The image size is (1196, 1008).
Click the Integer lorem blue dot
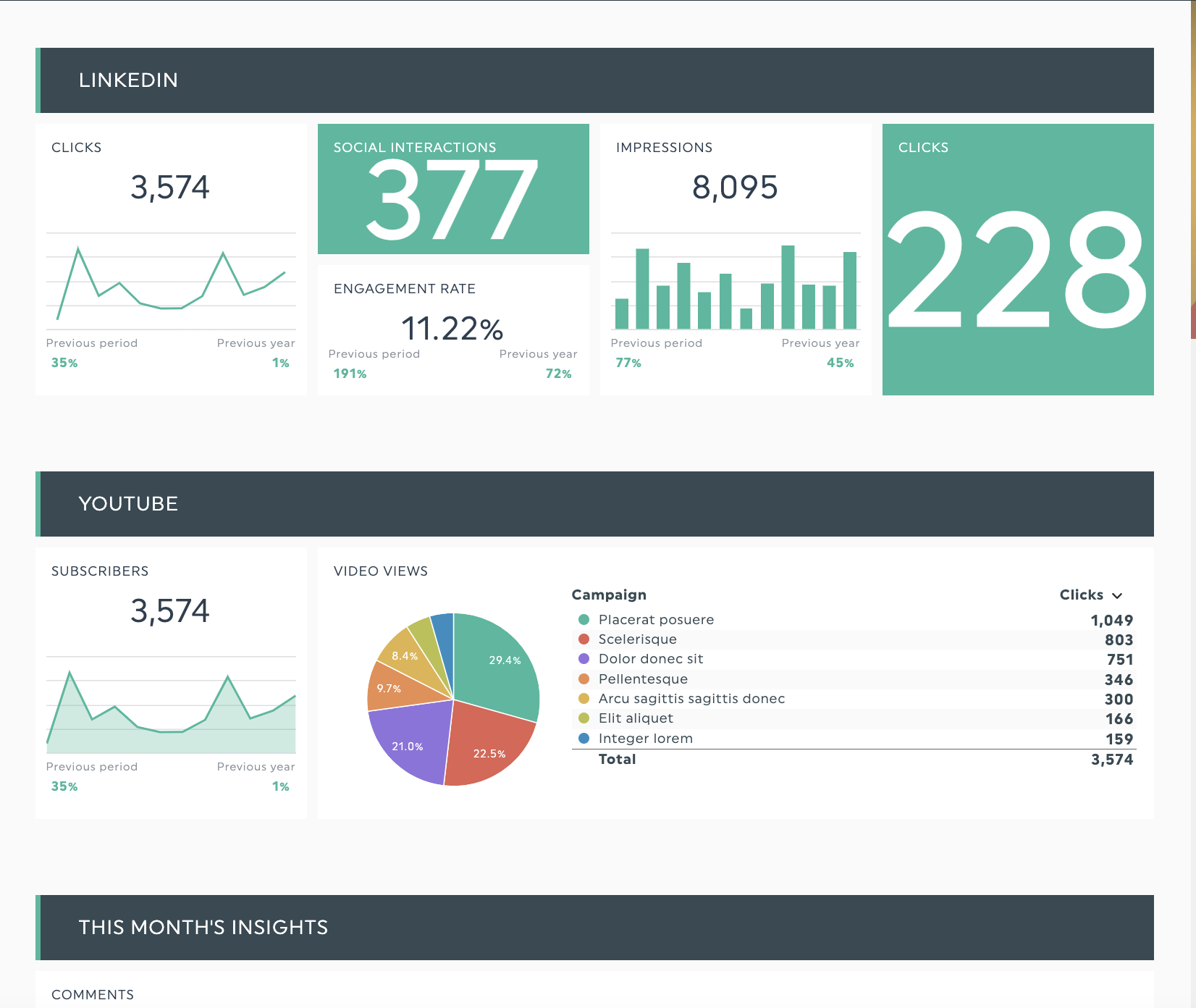pos(584,739)
